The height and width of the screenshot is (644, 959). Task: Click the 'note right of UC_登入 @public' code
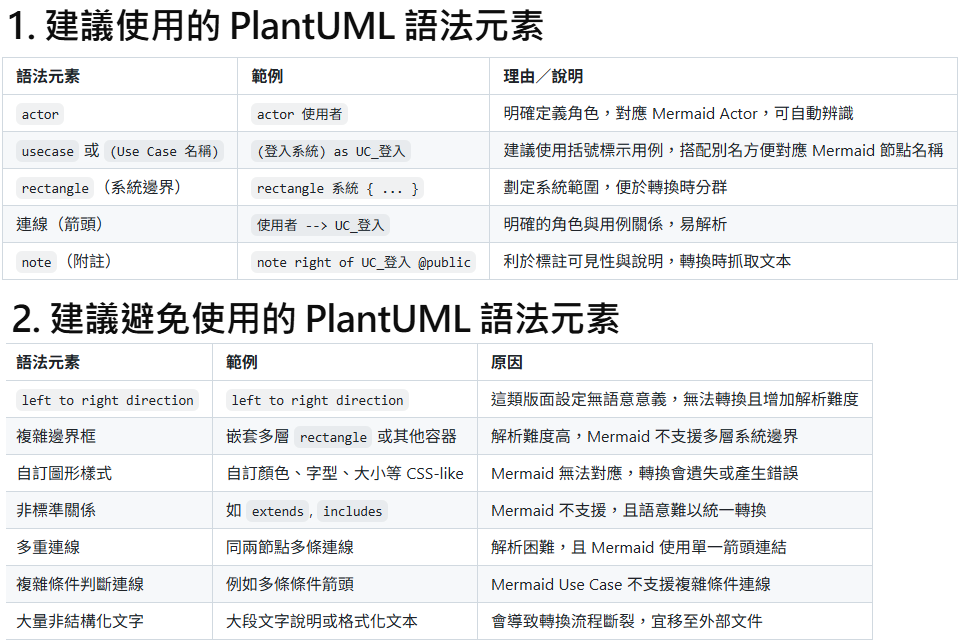364,262
